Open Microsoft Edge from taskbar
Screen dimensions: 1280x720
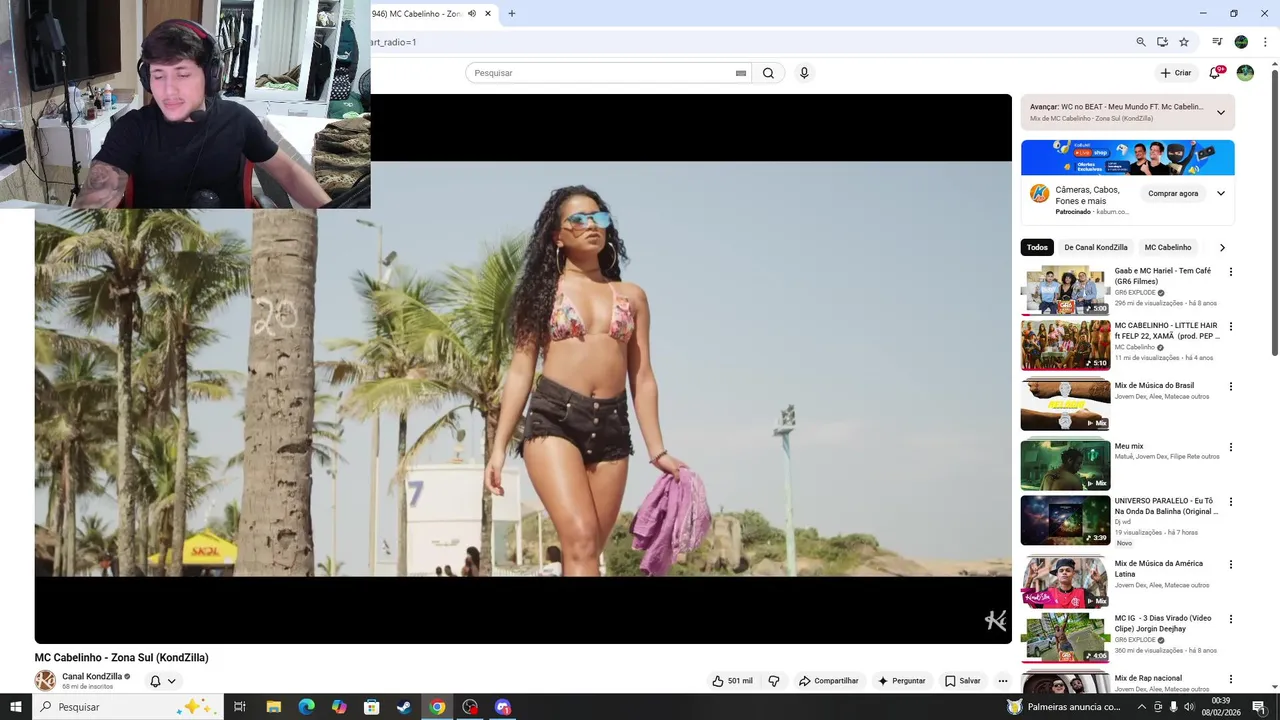coord(306,707)
